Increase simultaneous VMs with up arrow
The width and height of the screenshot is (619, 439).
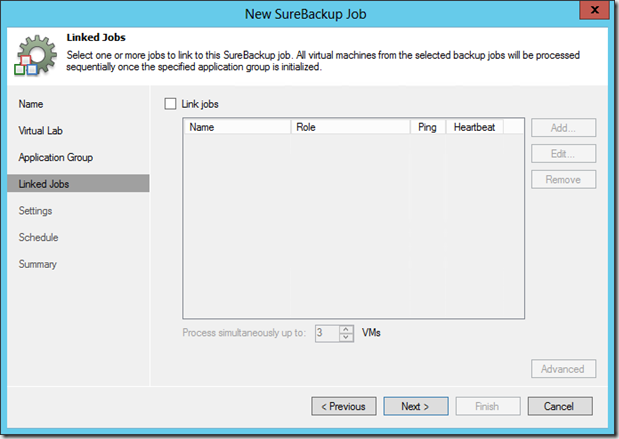point(346,329)
